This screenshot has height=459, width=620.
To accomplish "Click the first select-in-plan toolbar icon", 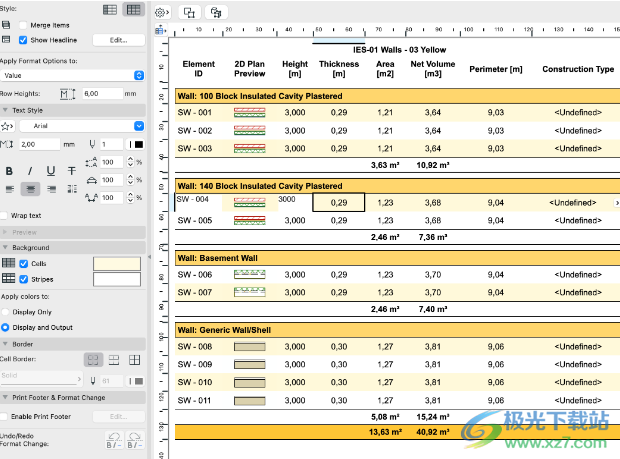I will tap(189, 13).
